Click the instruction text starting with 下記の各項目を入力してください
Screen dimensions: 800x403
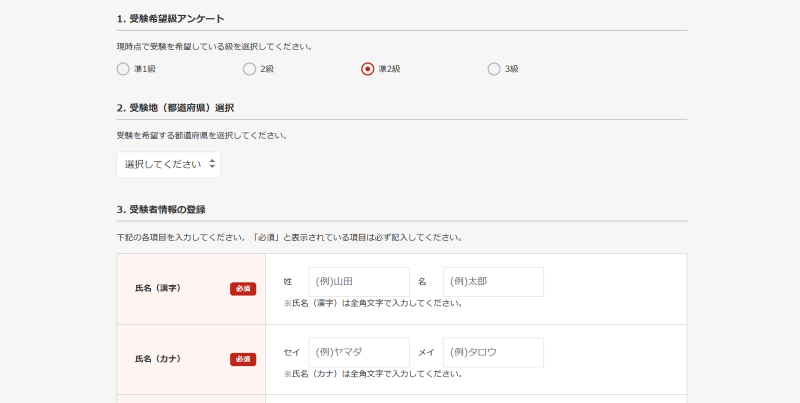[x=290, y=238]
